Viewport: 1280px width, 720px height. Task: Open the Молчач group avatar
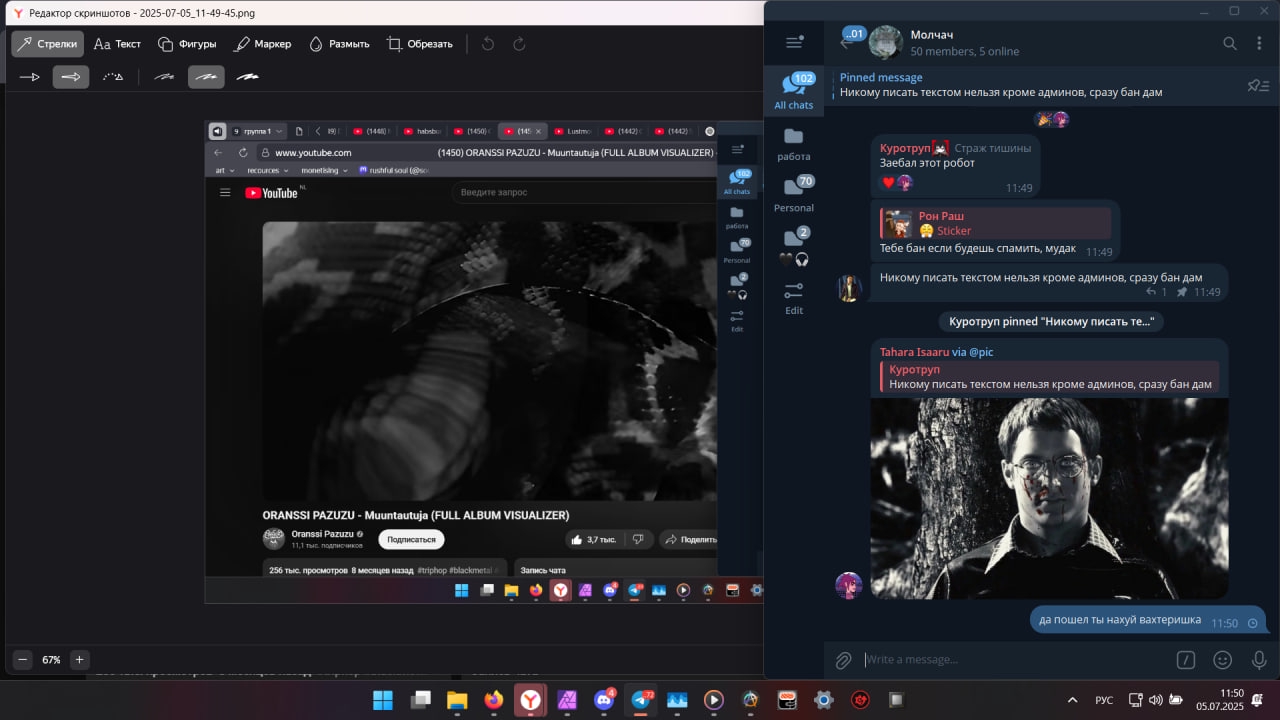(886, 43)
